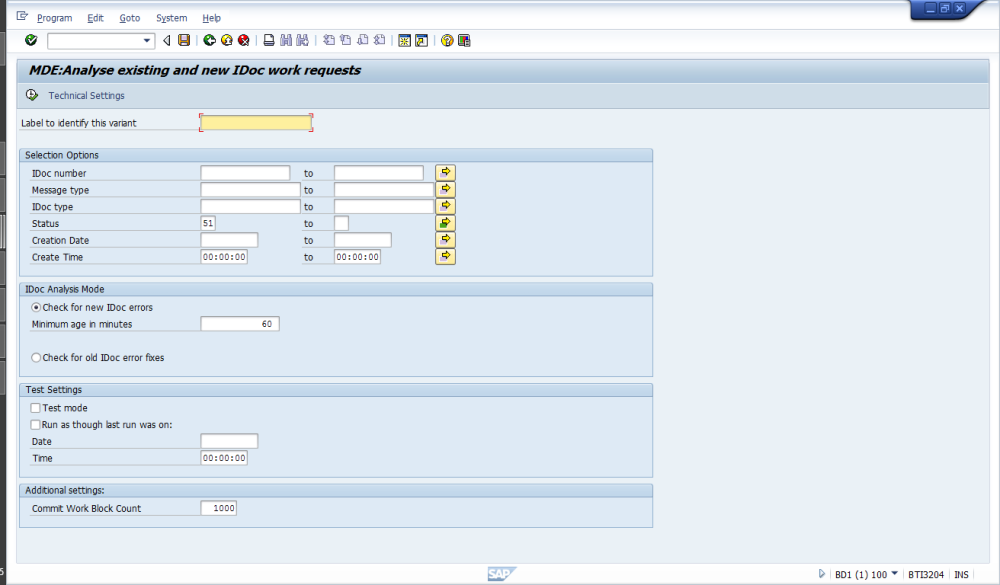
Task: Open the system info dropdown beside BD1 (1) 100
Action: [895, 574]
